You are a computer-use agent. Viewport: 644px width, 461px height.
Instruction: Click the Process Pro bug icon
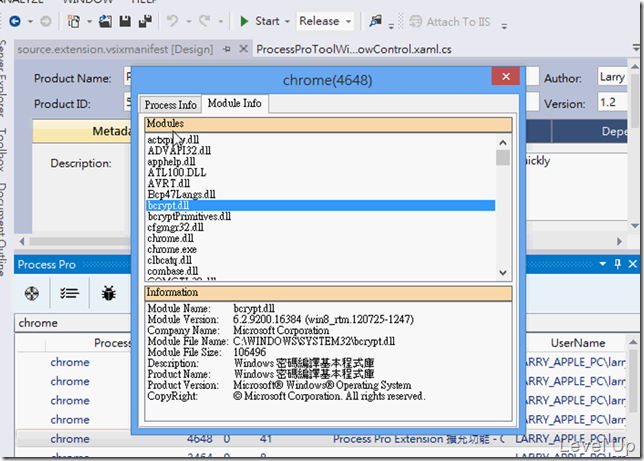(x=108, y=293)
